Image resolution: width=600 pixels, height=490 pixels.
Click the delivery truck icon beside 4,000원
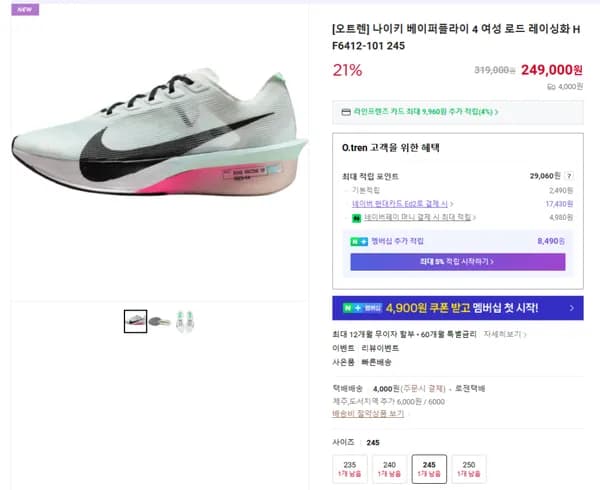point(551,86)
